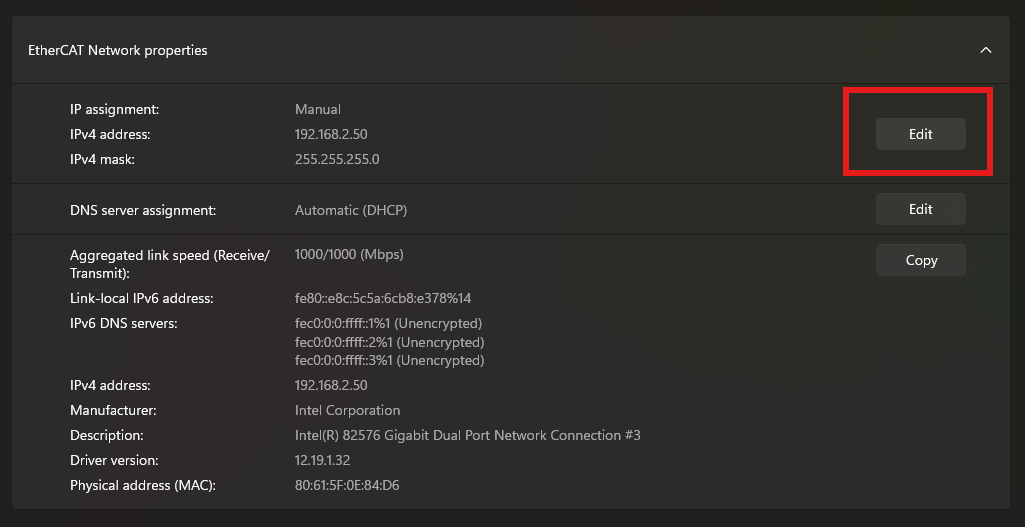Copy the network properties

click(x=920, y=260)
